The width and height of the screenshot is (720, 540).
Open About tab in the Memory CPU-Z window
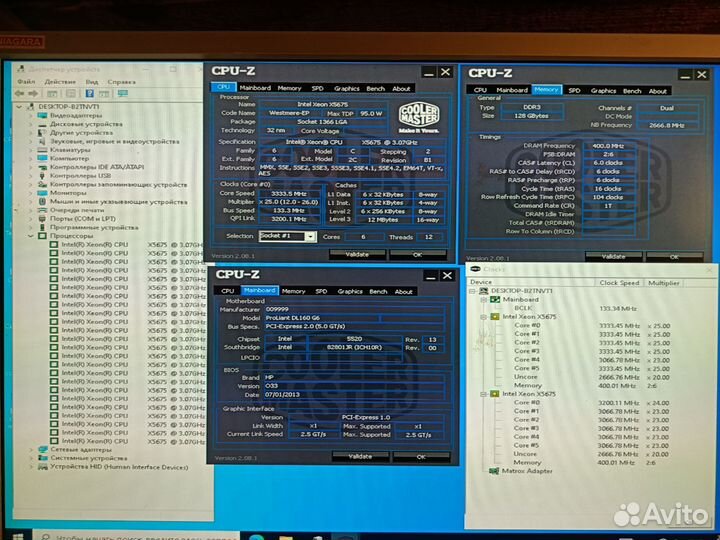[658, 91]
